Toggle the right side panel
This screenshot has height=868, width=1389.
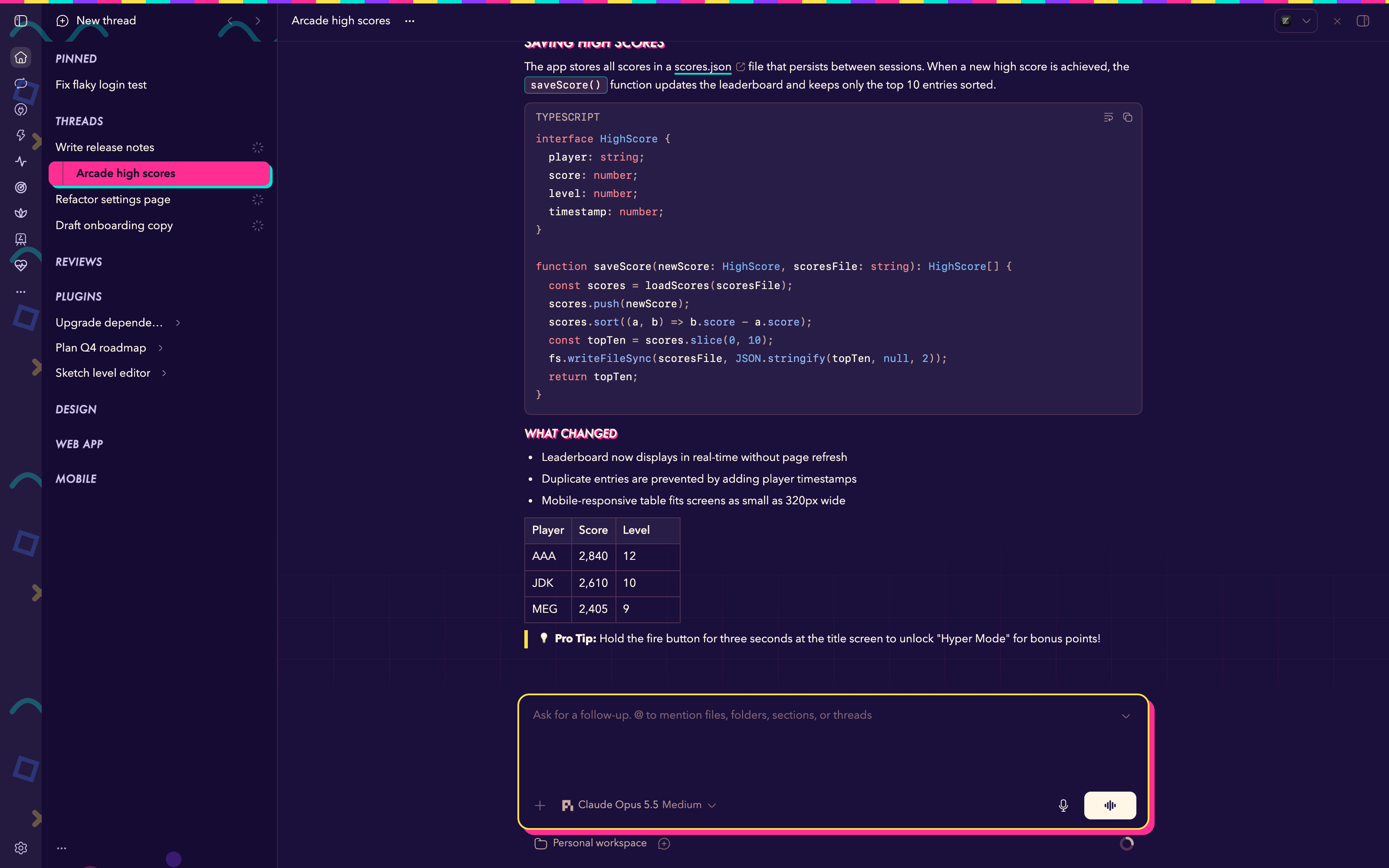(x=1363, y=21)
